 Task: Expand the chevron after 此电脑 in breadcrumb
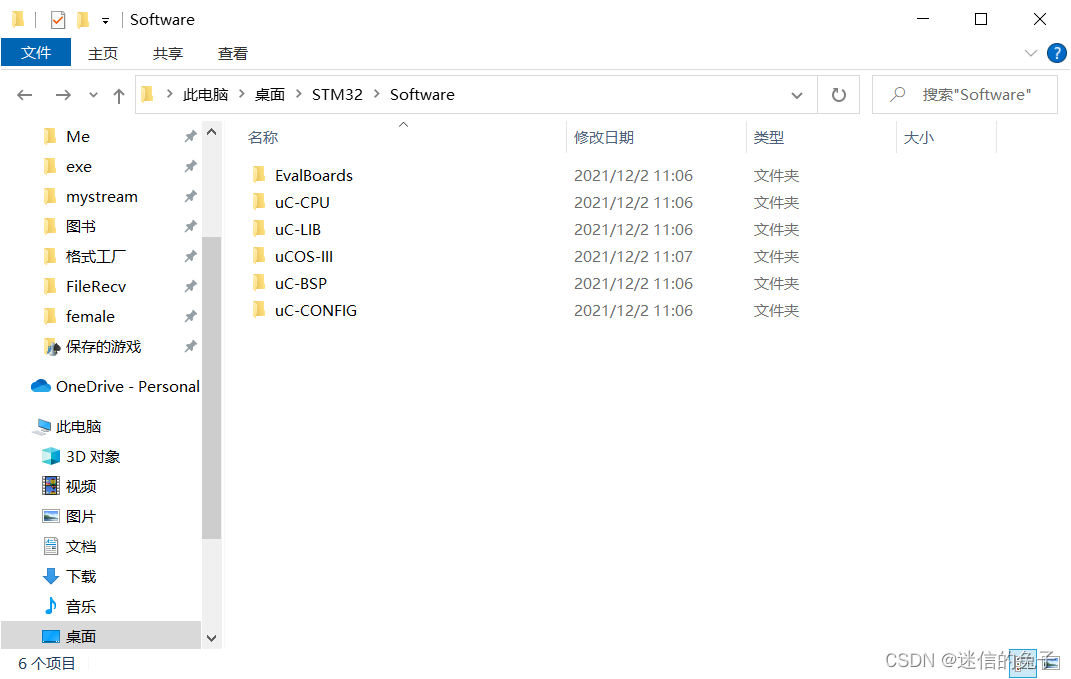(x=242, y=94)
